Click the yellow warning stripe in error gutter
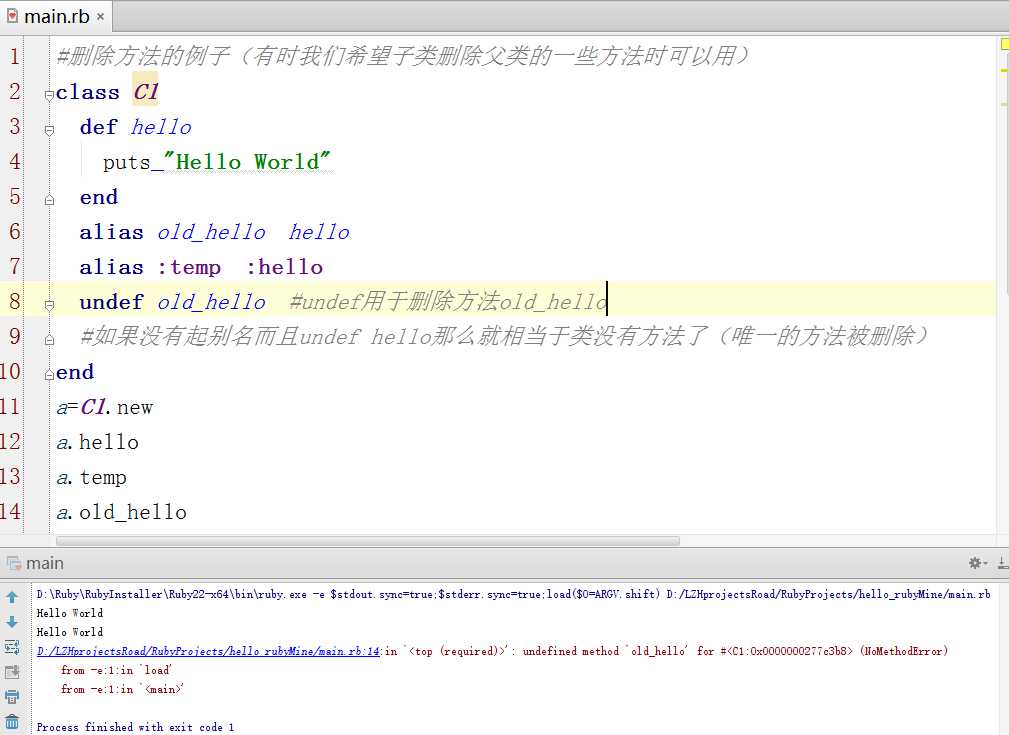 (1004, 70)
